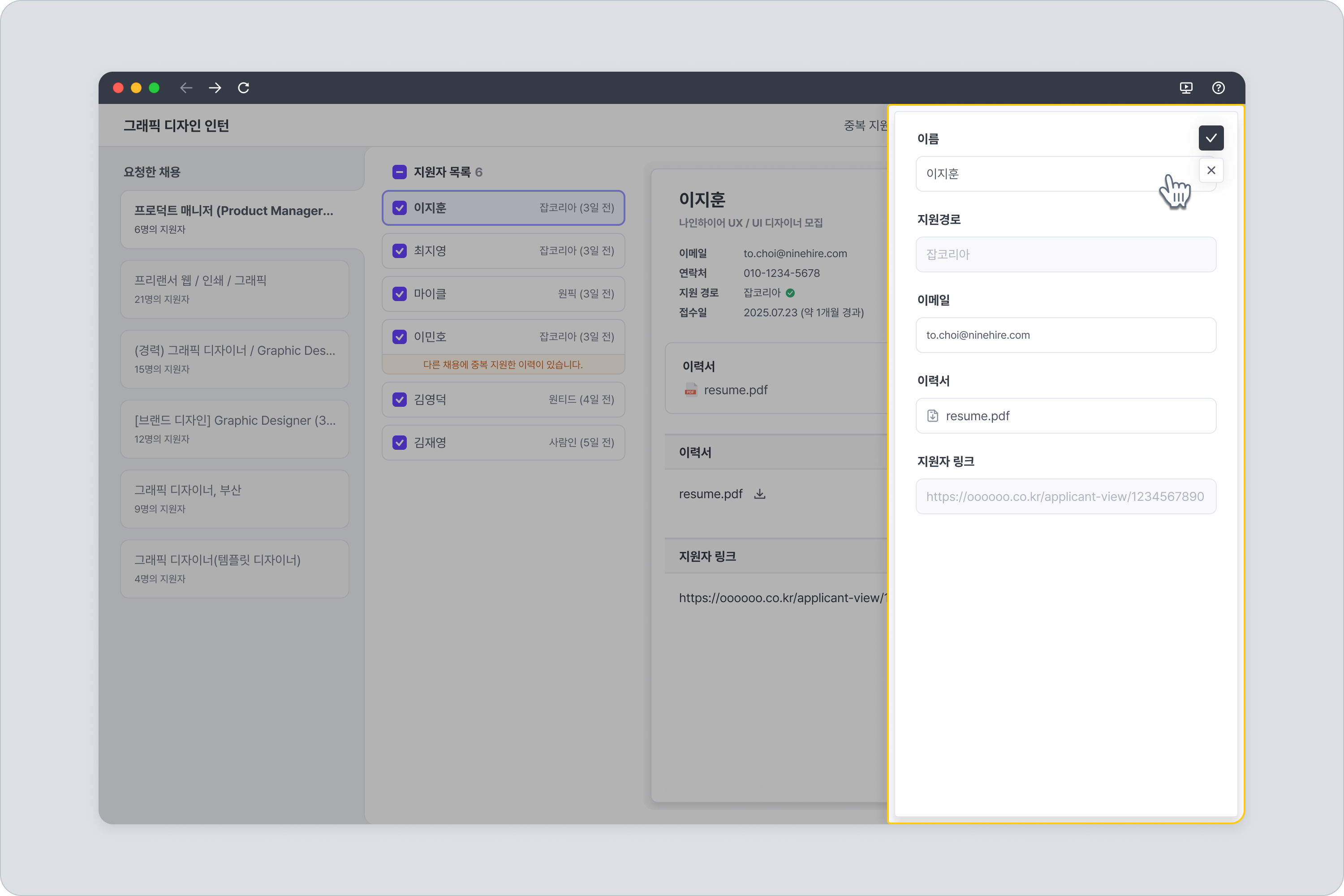Click the PDF file icon in 이력서 card
This screenshot has width=1344, height=896.
(x=690, y=390)
